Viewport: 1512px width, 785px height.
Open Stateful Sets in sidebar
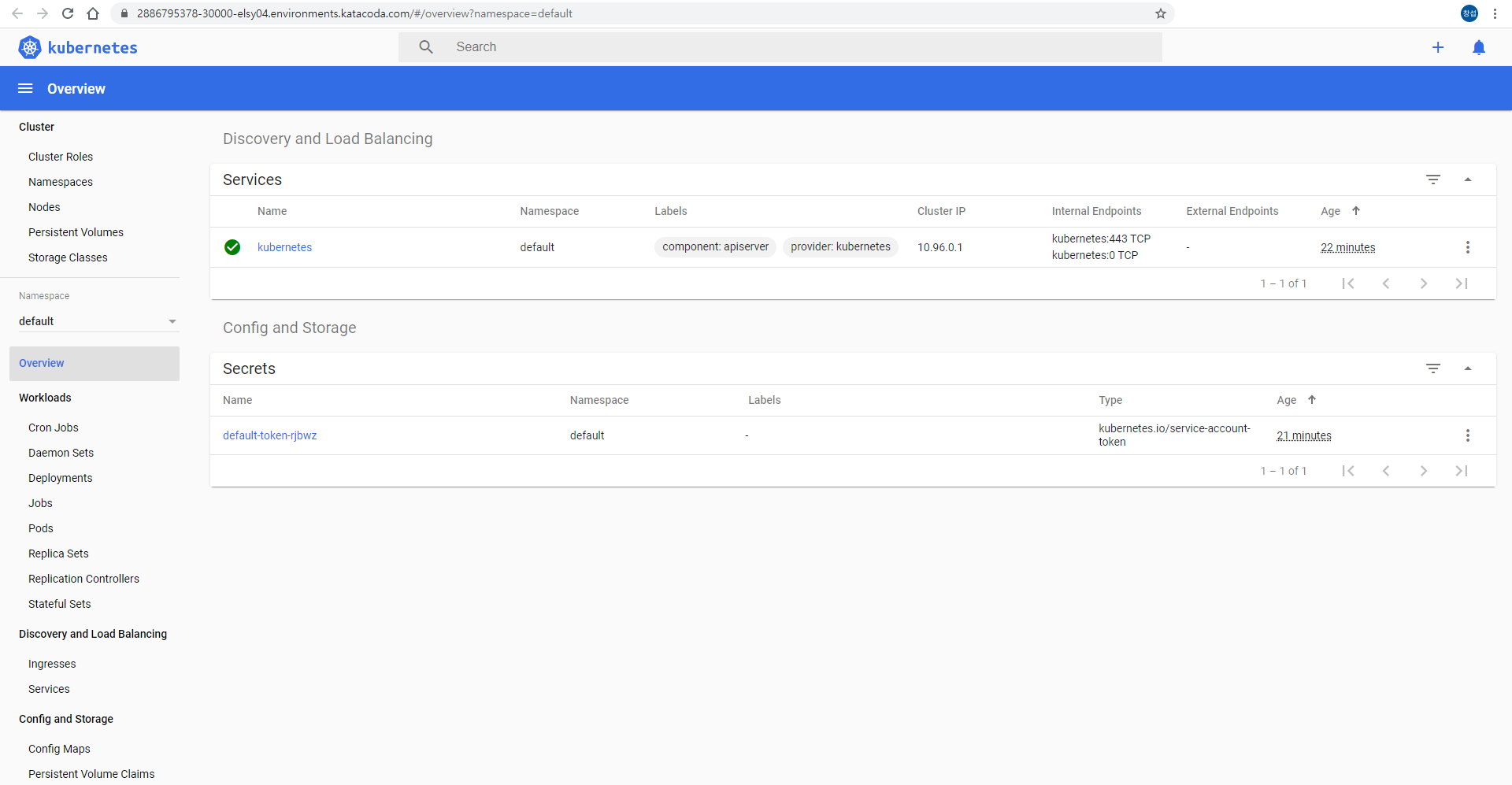(60, 604)
